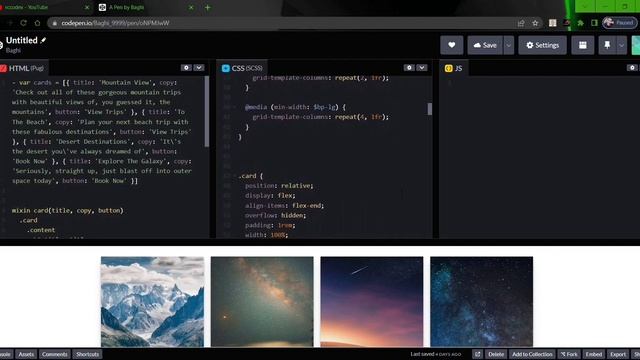Click the 'position: relative;' line

click(279, 186)
